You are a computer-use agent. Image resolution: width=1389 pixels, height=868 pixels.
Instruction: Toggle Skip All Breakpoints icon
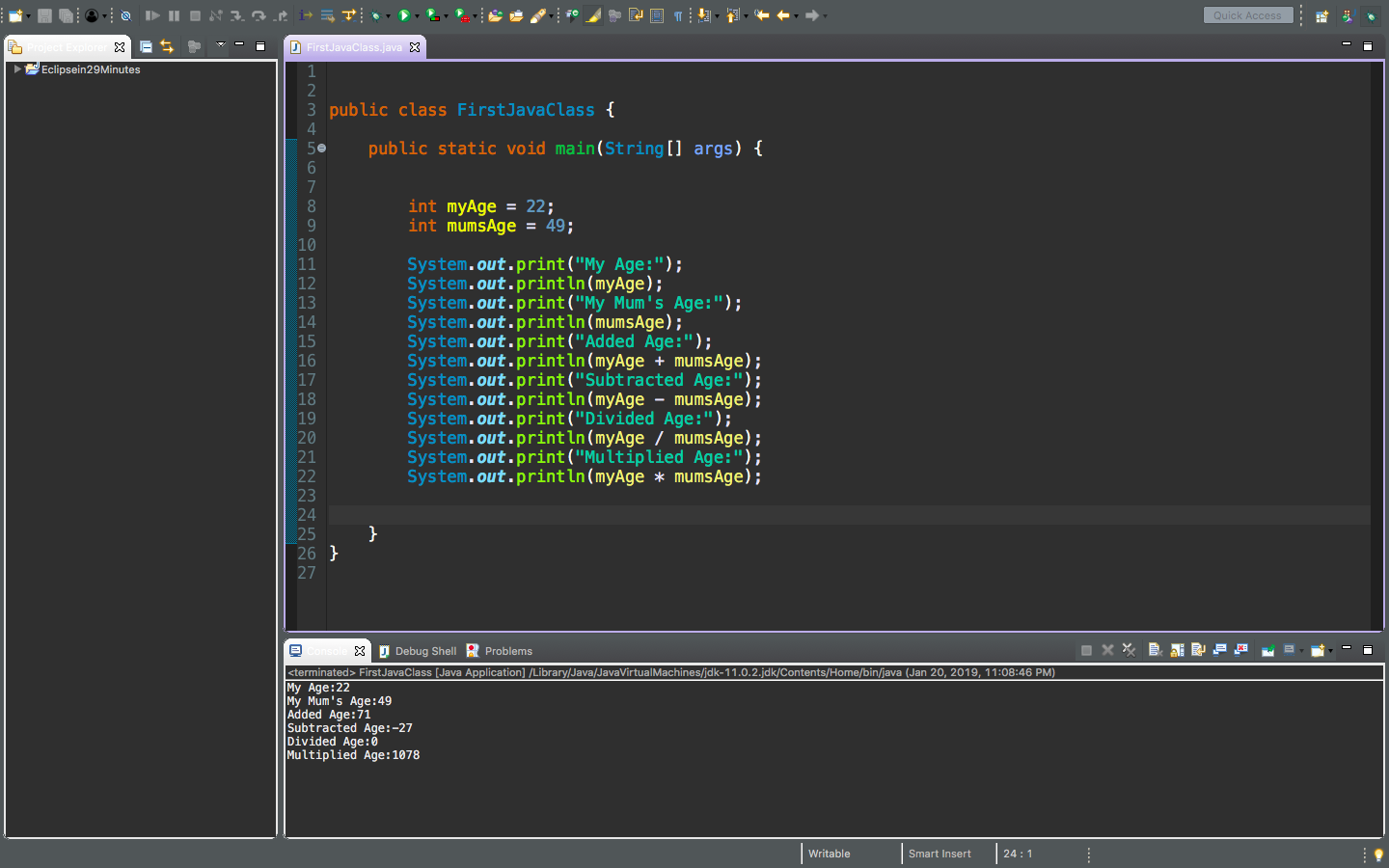point(125,15)
